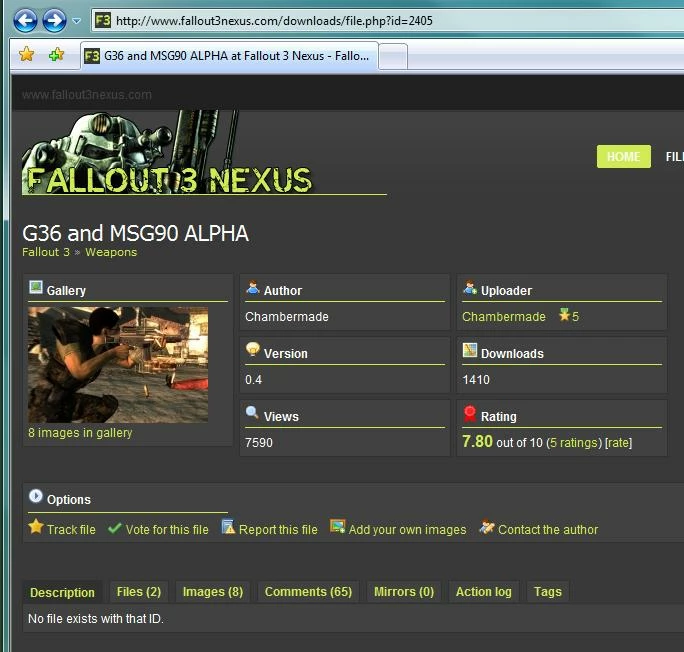Click the www.fallout3nexus.com header text

point(87,95)
